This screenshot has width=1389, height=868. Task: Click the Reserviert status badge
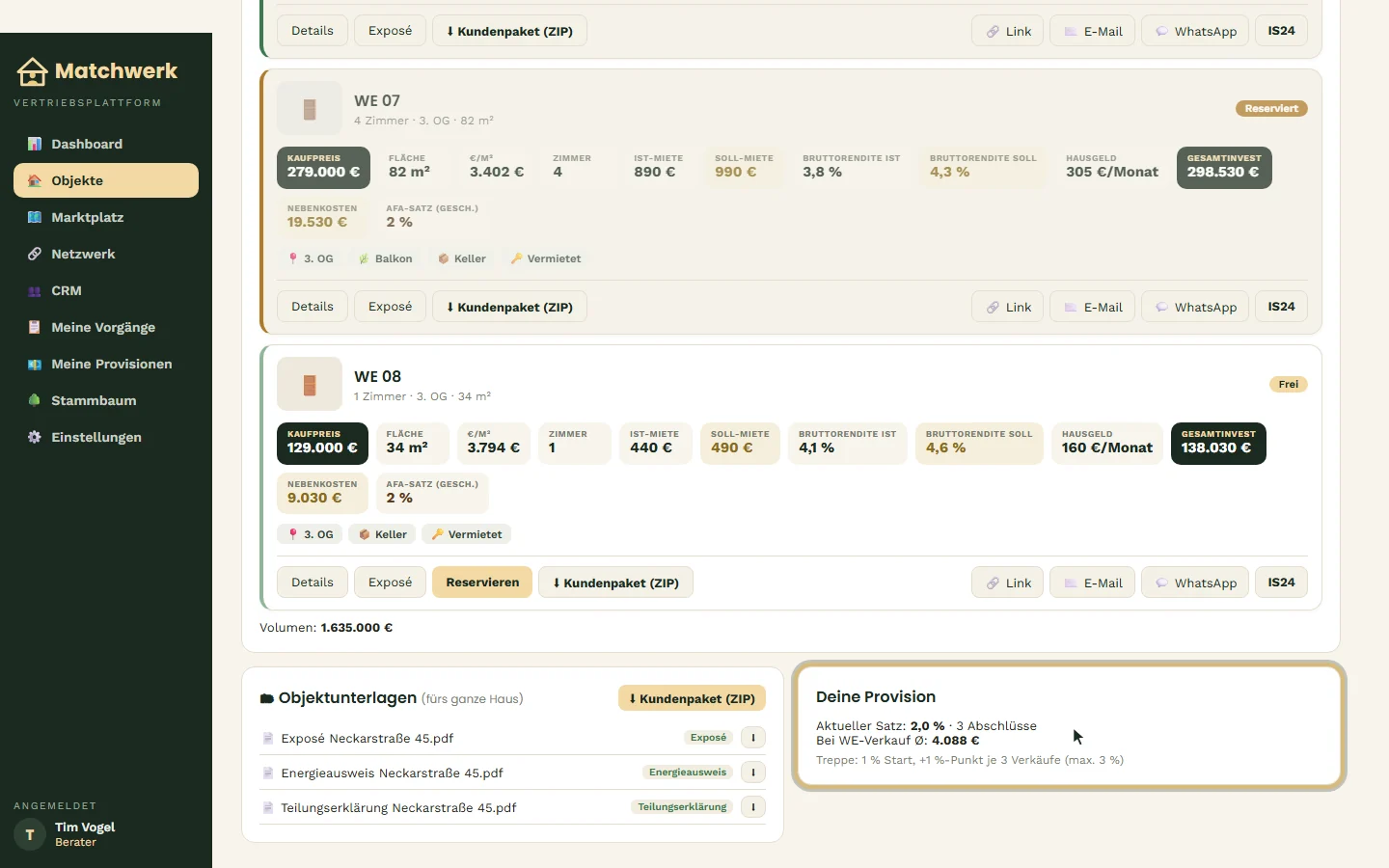coord(1271,109)
